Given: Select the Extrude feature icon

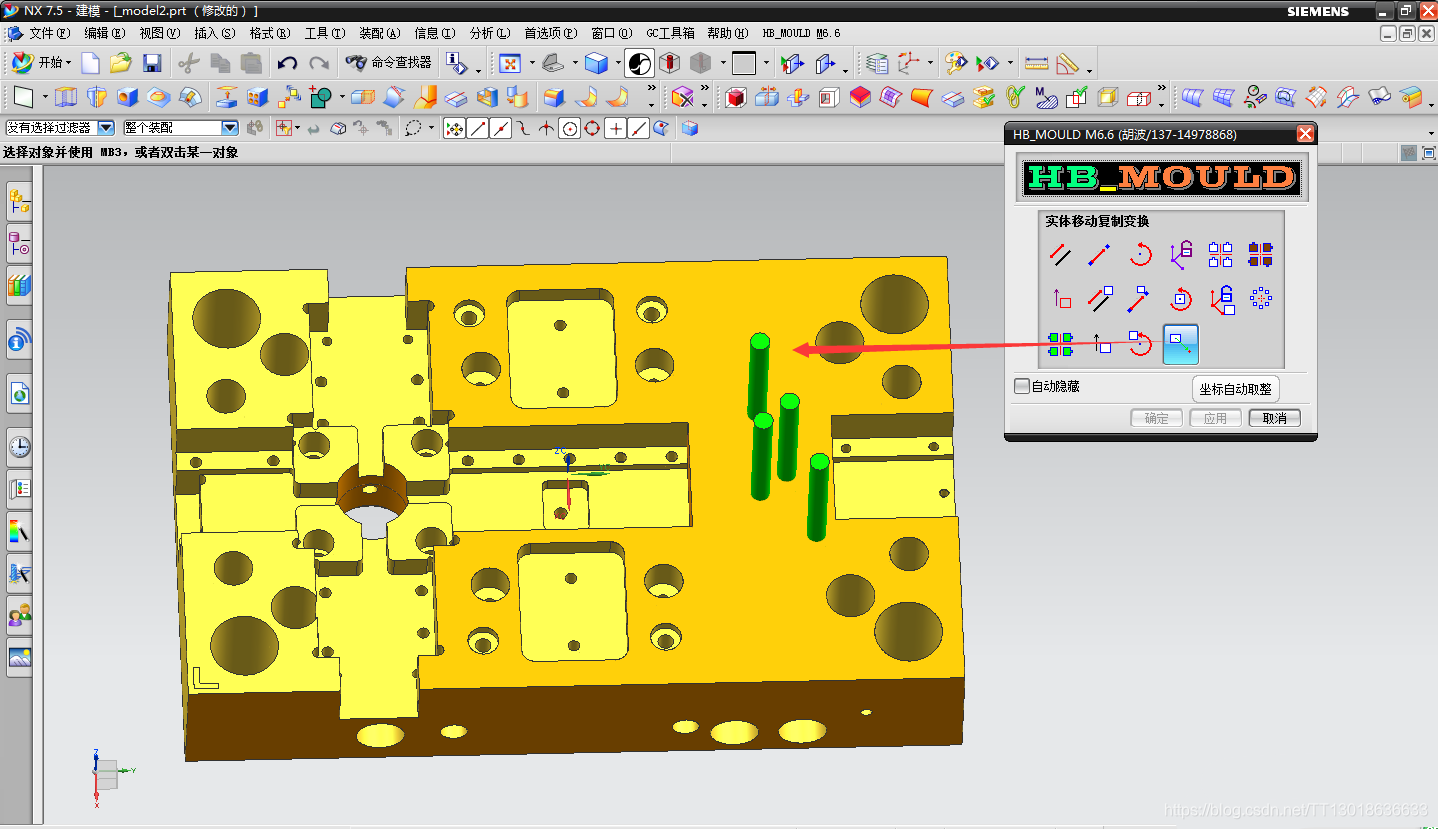Looking at the screenshot, I should click(x=66, y=97).
